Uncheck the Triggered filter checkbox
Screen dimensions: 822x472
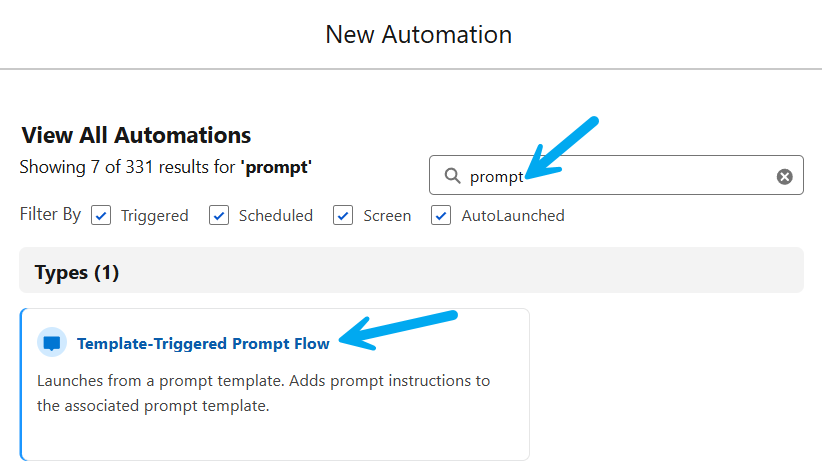click(101, 215)
